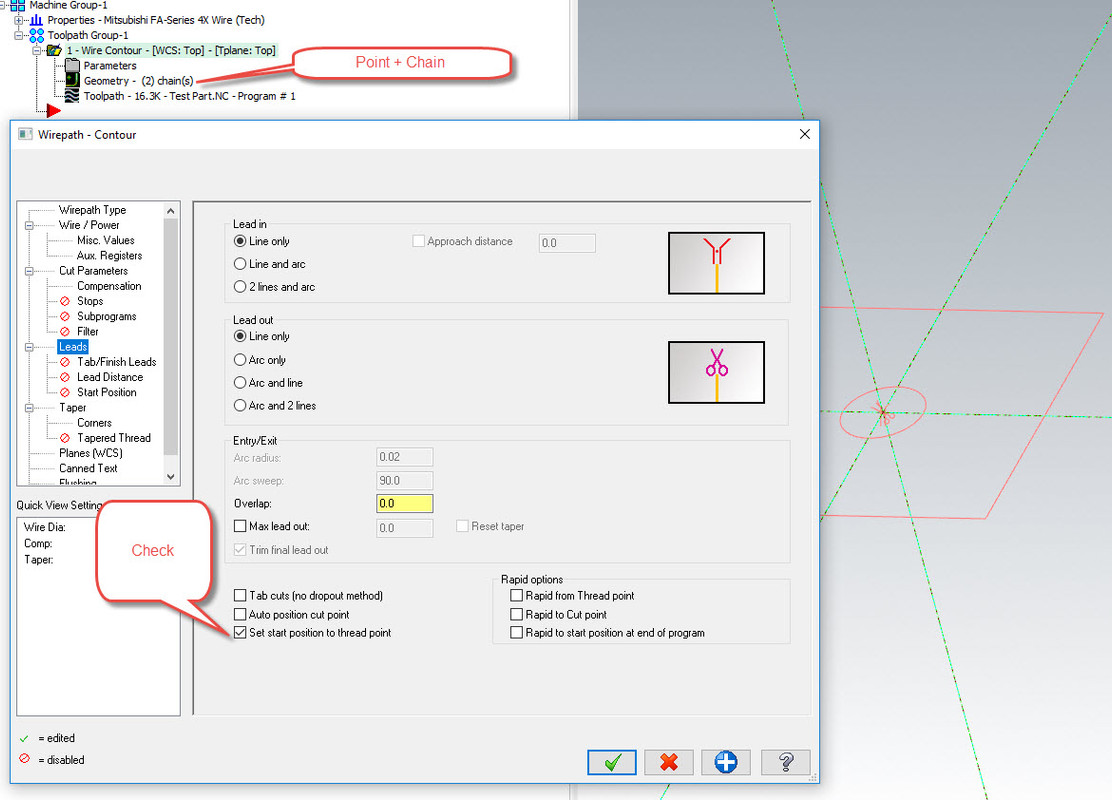Click the red insert arrow in toolpath tree
1112x800 pixels.
(x=54, y=111)
